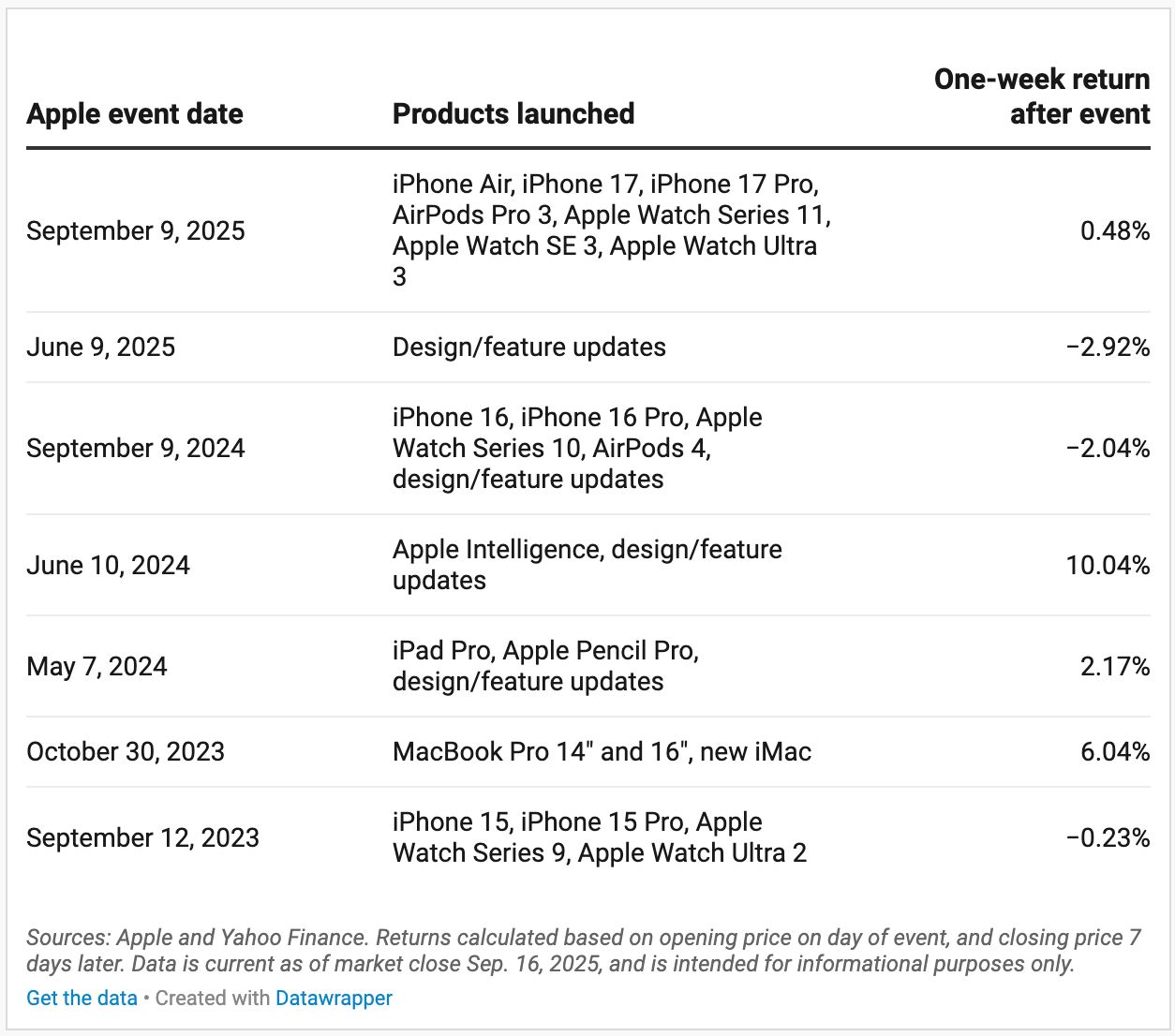Click the −2.04% return value
1175x1036 pixels.
click(x=1108, y=449)
